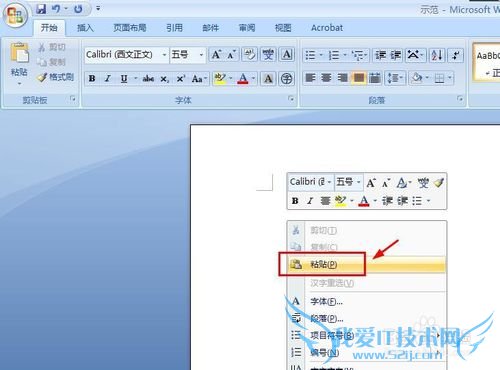Justify text in ribbon
The image size is (500, 370).
tap(358, 78)
